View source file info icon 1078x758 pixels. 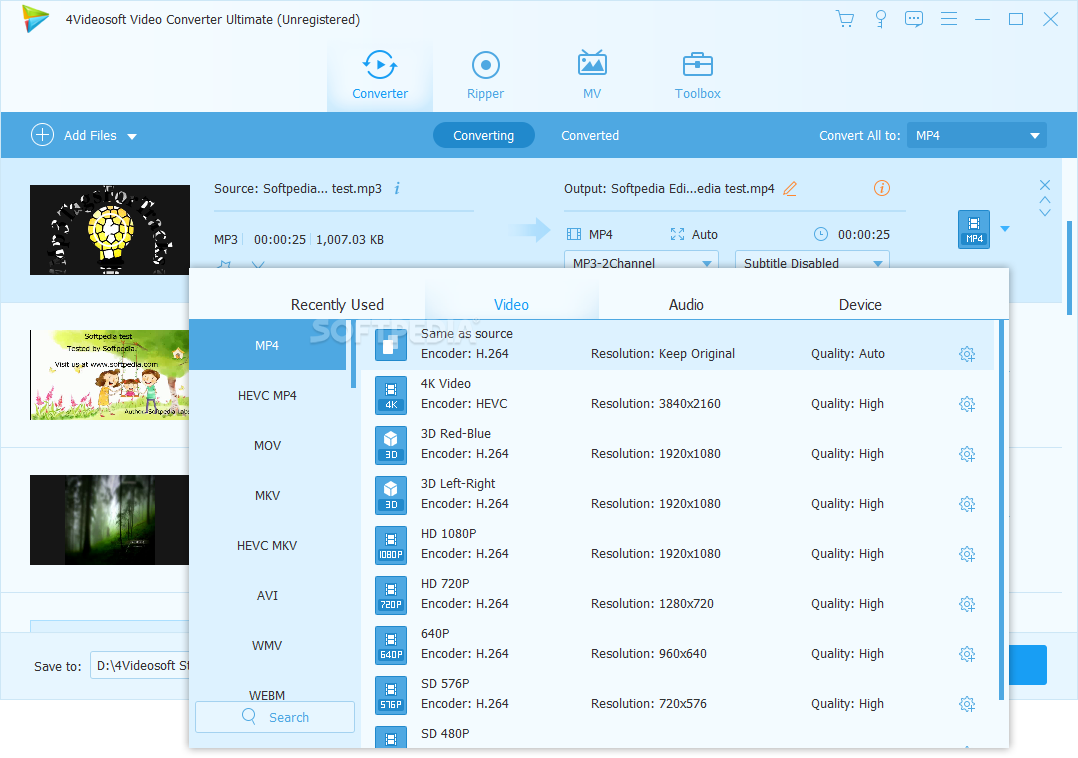point(397,188)
